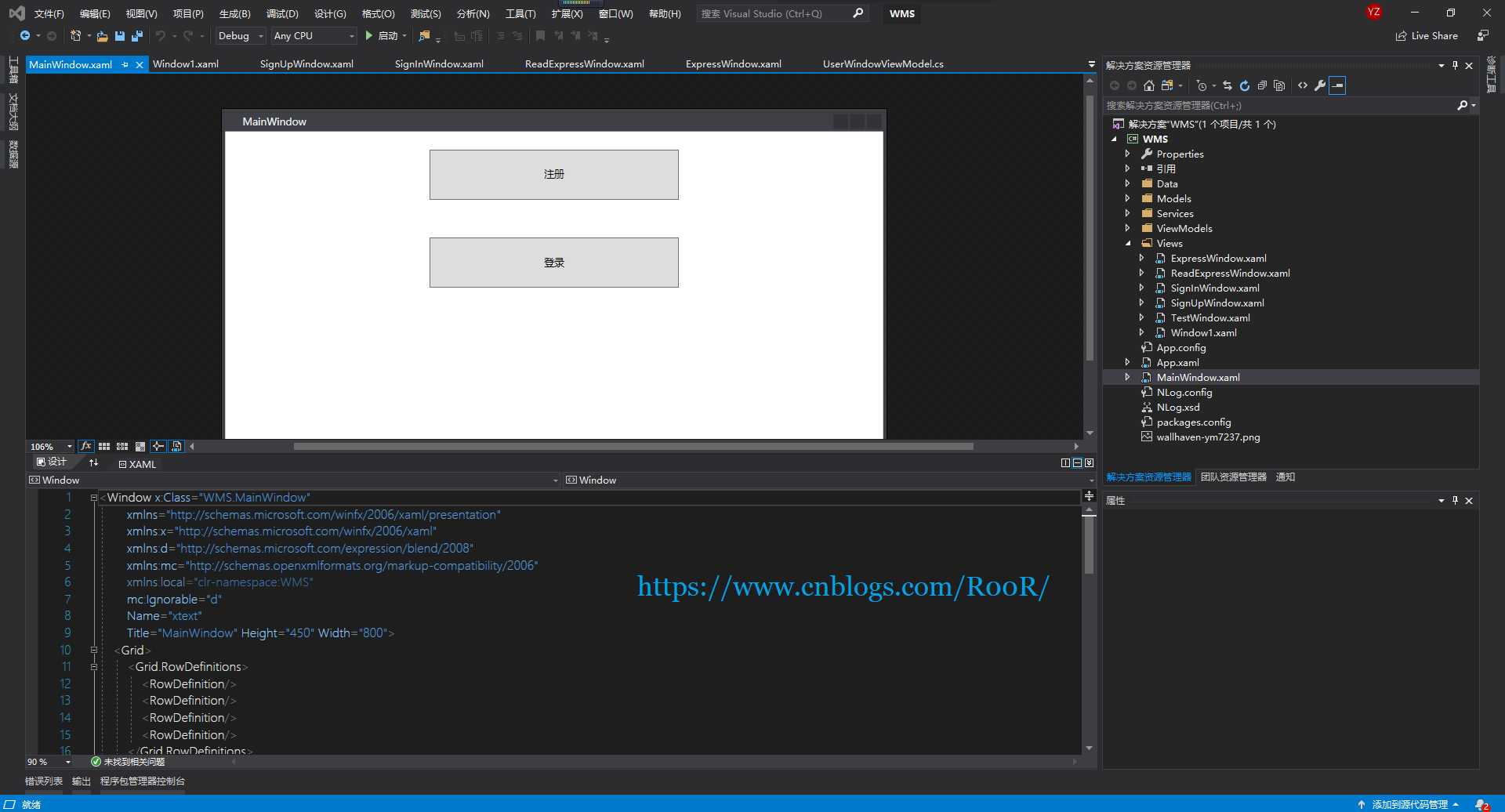
Task: Toggle the artboard background checkerboard button
Action: click(x=140, y=446)
